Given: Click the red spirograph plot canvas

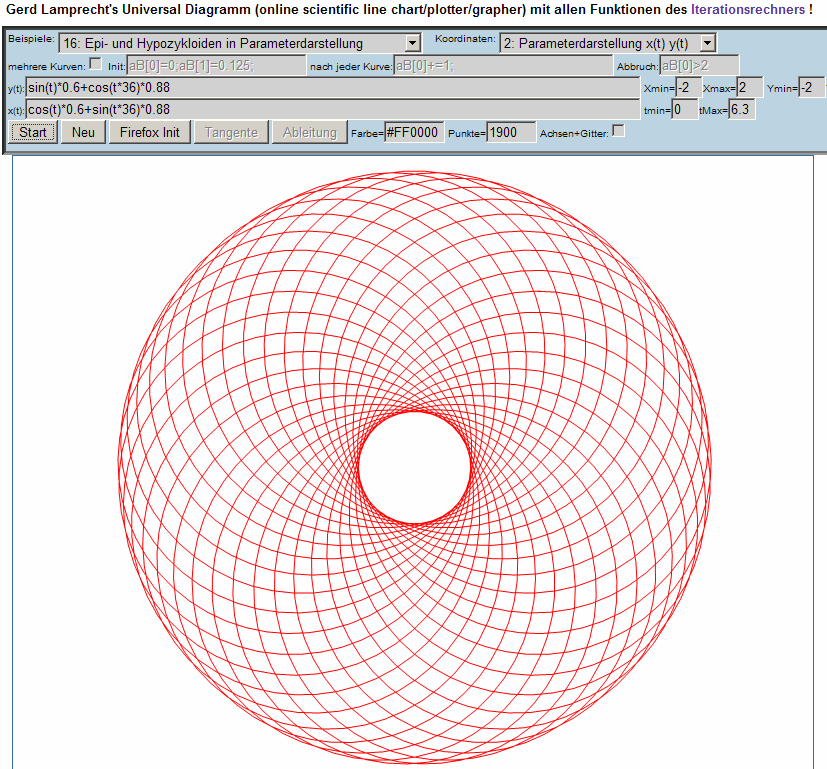Looking at the screenshot, I should click(413, 462).
